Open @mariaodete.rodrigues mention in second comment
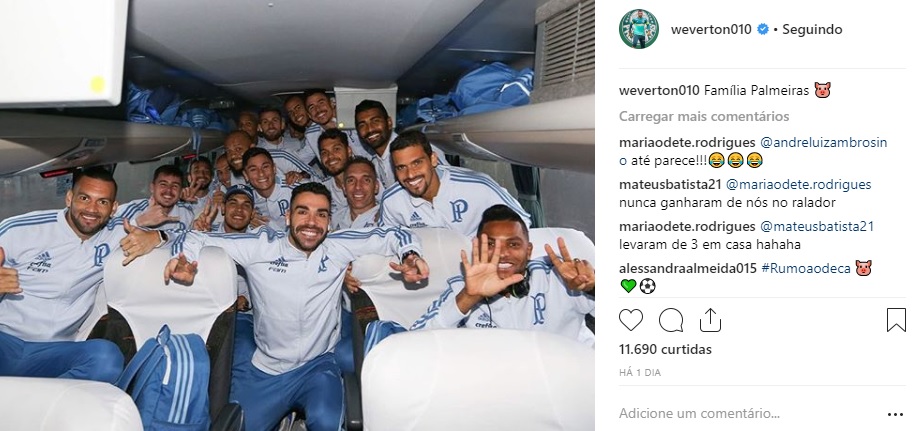 tap(798, 185)
